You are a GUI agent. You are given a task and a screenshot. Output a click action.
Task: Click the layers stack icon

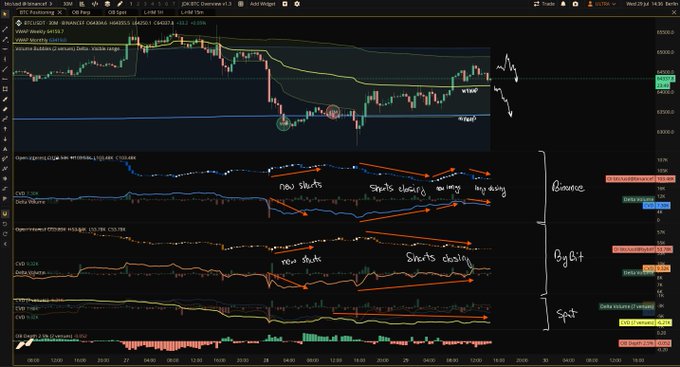tap(108, 4)
